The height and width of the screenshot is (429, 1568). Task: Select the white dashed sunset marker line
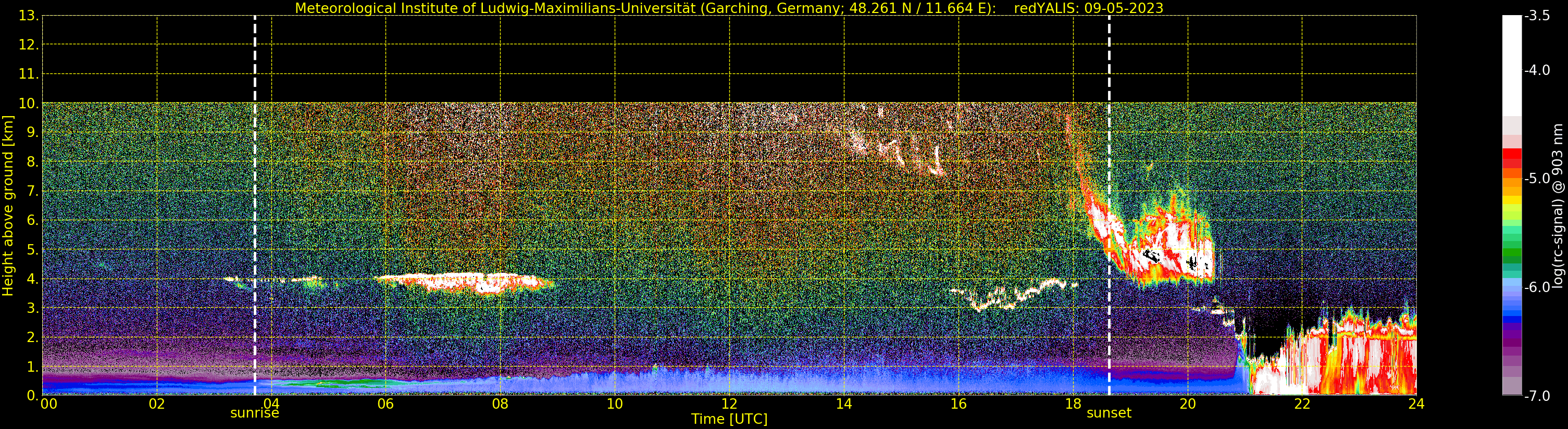click(1109, 205)
